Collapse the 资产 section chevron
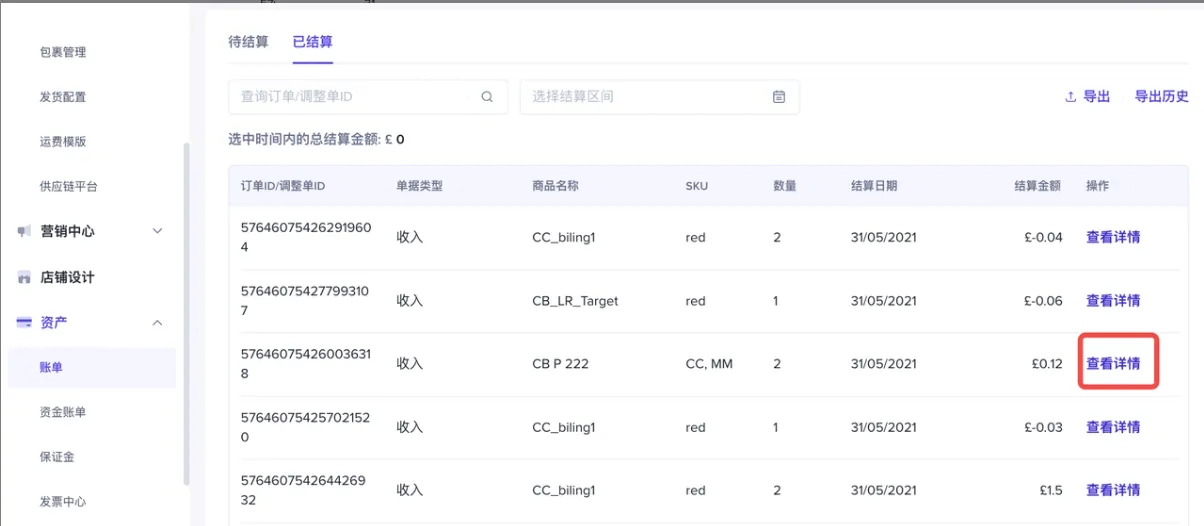1204x526 pixels. (157, 322)
